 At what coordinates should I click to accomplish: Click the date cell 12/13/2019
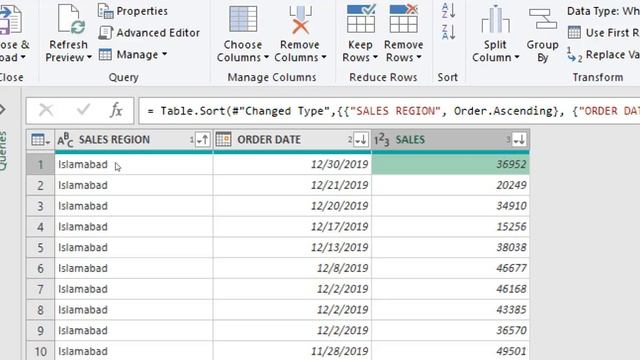[292, 248]
